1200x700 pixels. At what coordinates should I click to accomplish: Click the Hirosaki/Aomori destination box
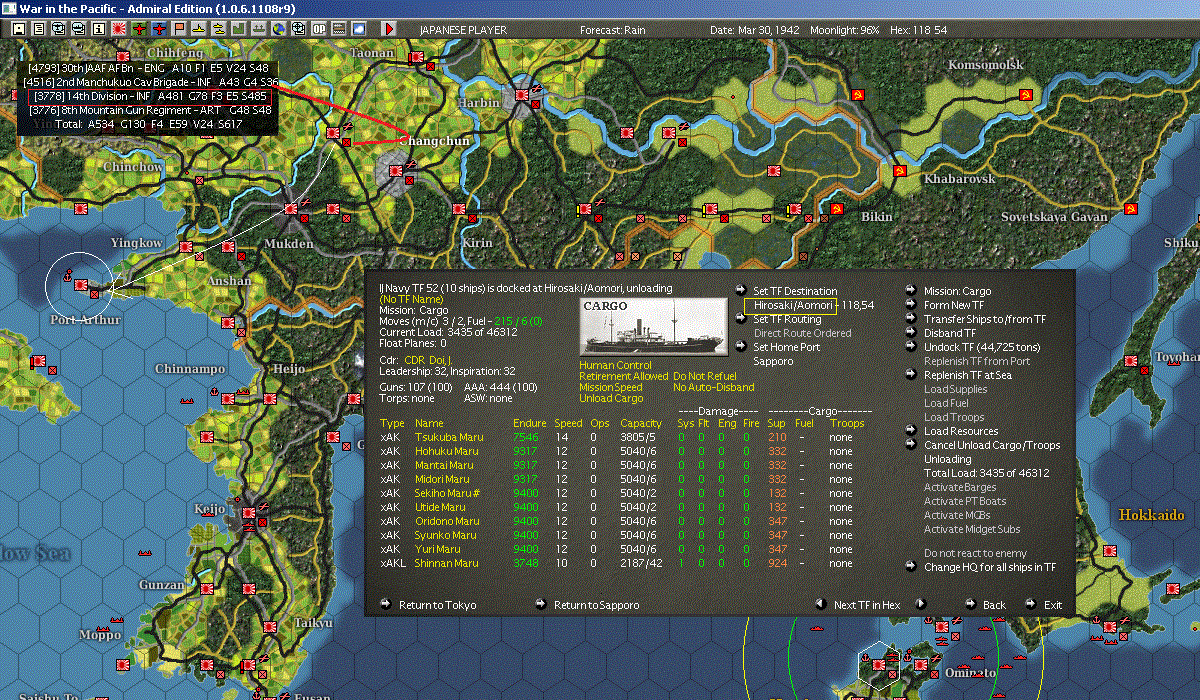791,305
